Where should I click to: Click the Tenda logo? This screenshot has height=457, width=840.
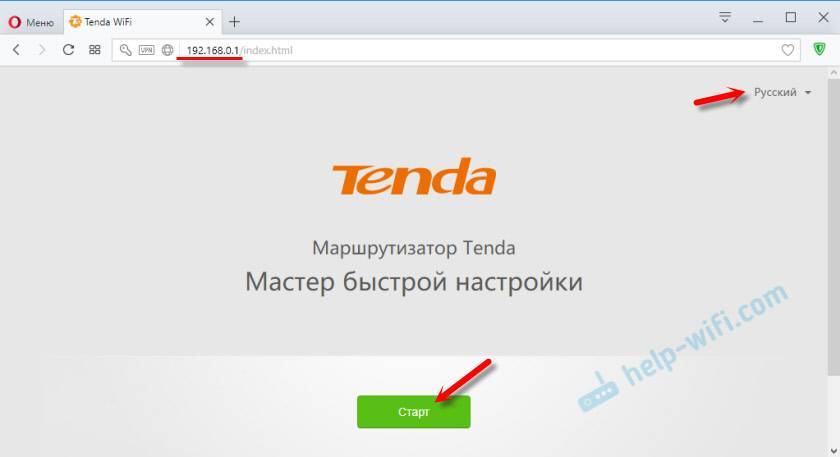(x=414, y=176)
